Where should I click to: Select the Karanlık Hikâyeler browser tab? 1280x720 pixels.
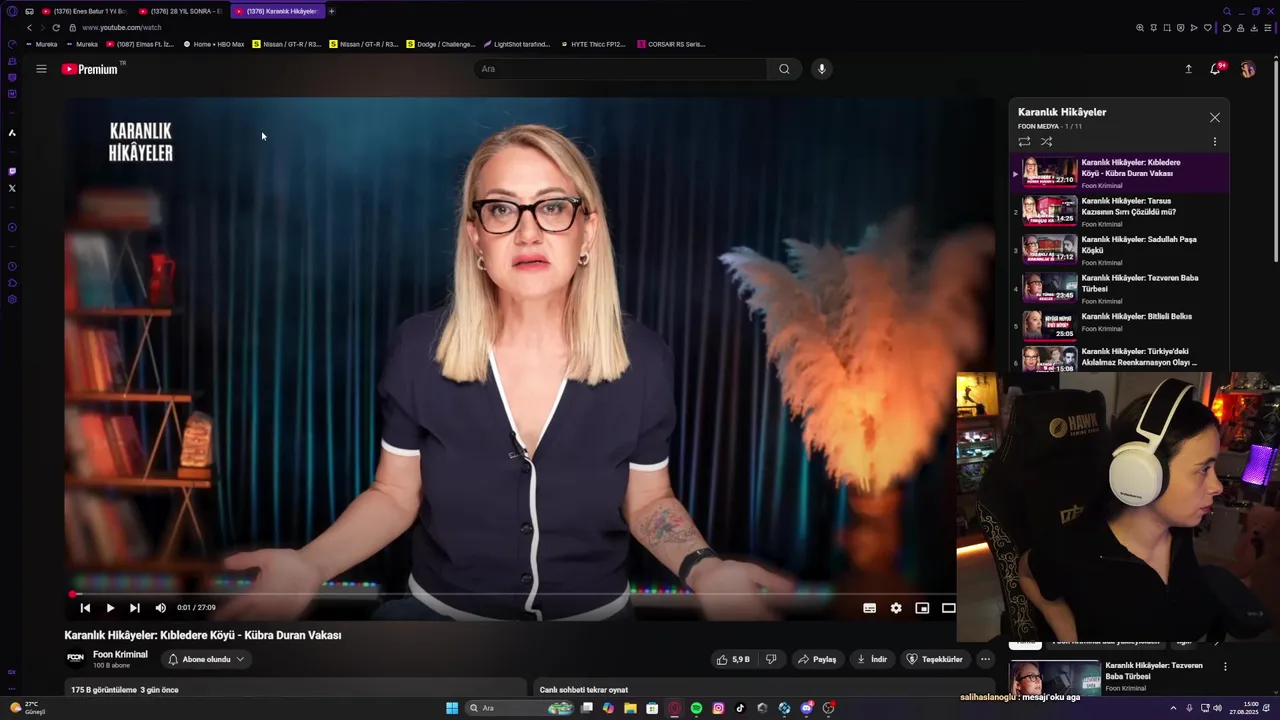pos(277,11)
